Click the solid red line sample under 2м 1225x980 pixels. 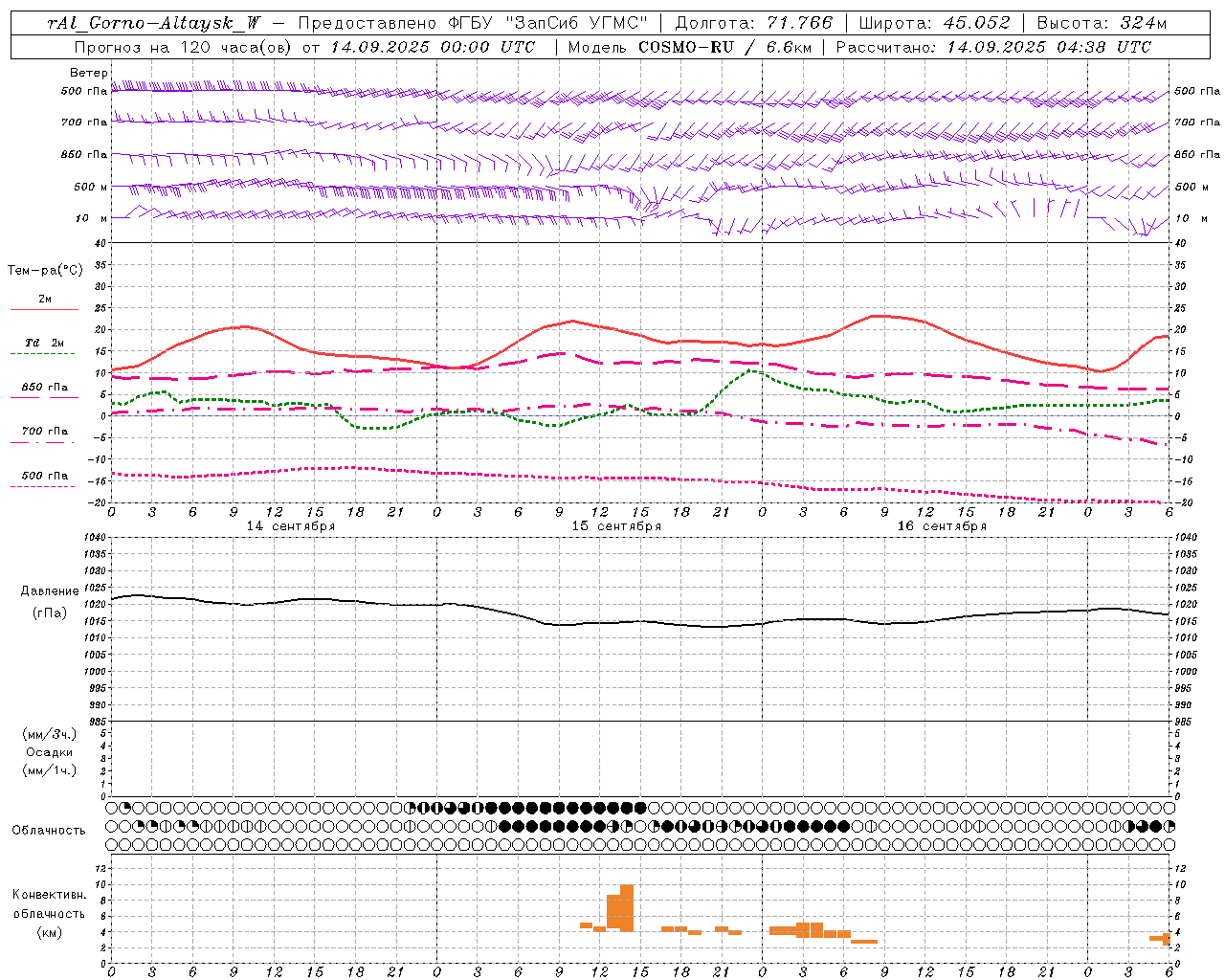point(44,309)
